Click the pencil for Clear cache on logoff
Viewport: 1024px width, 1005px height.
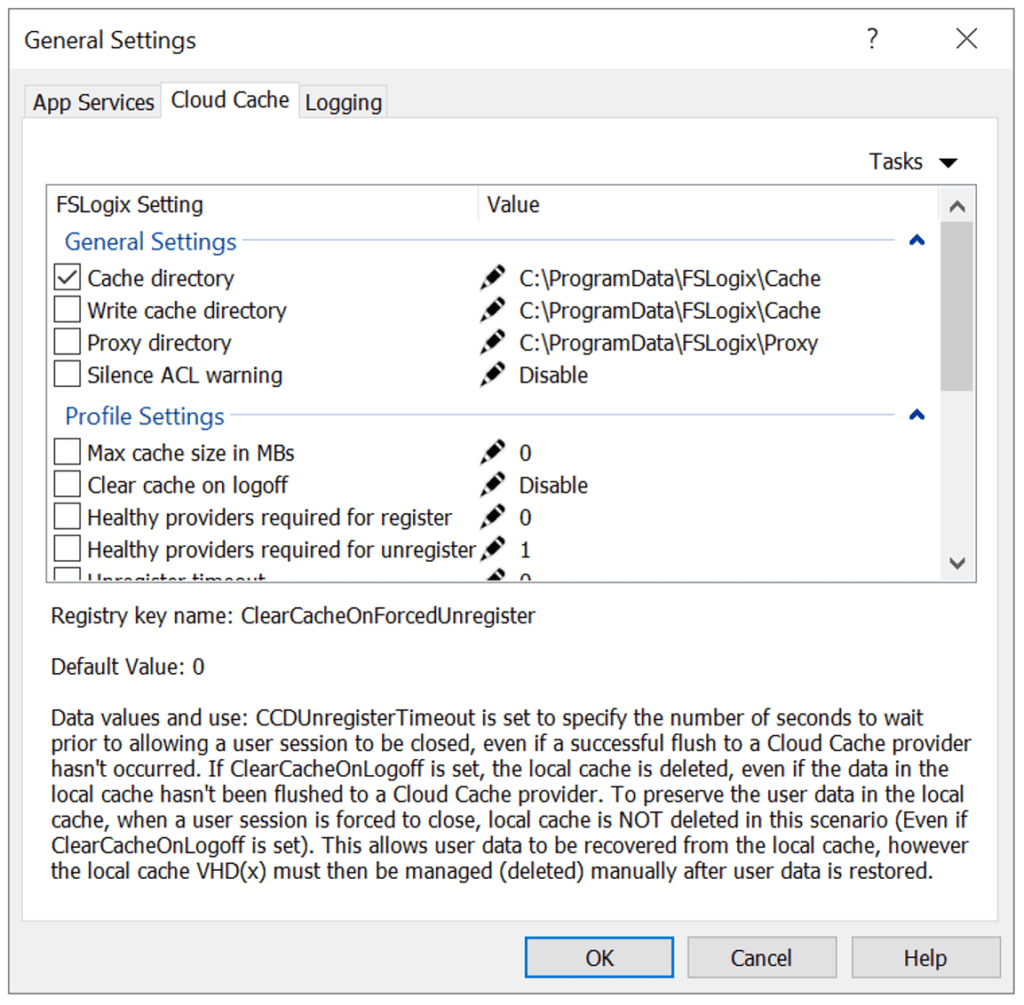pyautogui.click(x=491, y=483)
